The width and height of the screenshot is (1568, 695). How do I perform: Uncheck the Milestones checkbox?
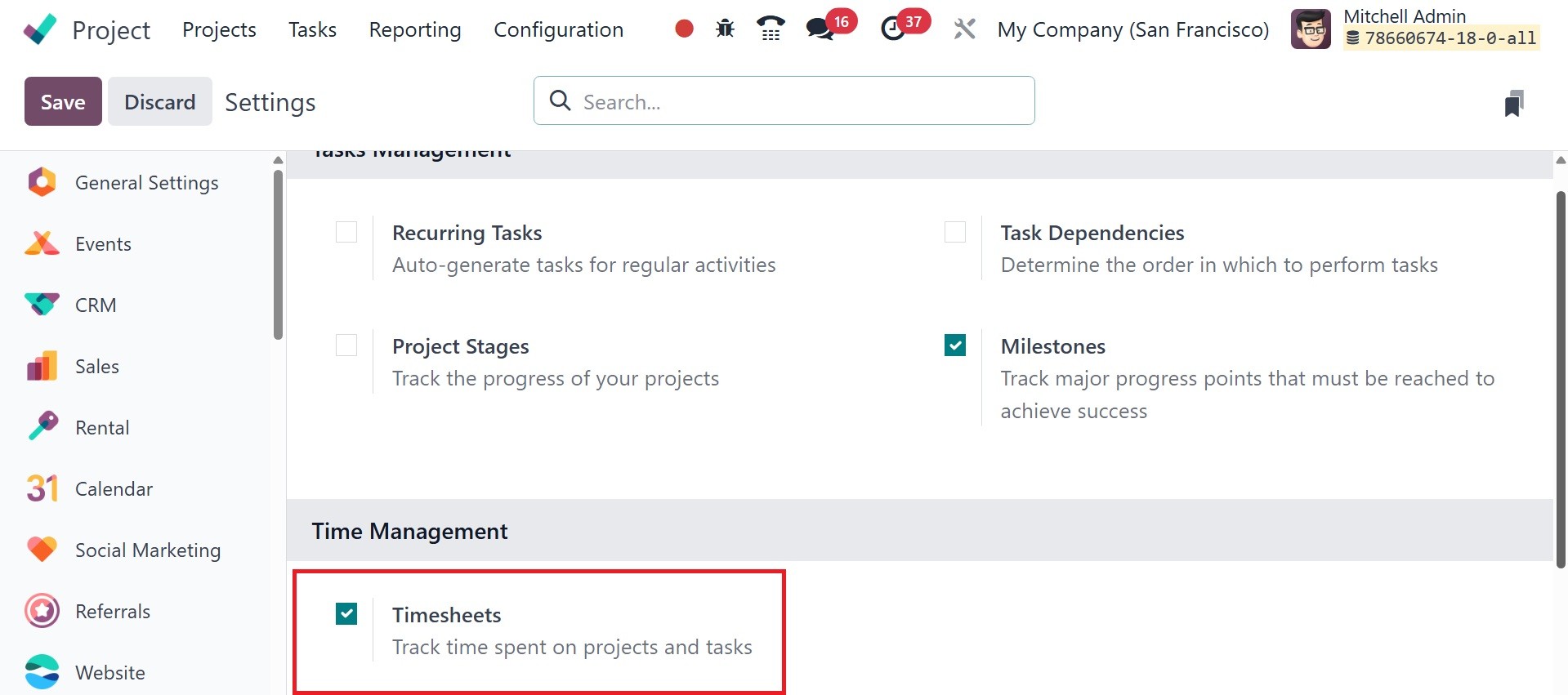pyautogui.click(x=954, y=345)
